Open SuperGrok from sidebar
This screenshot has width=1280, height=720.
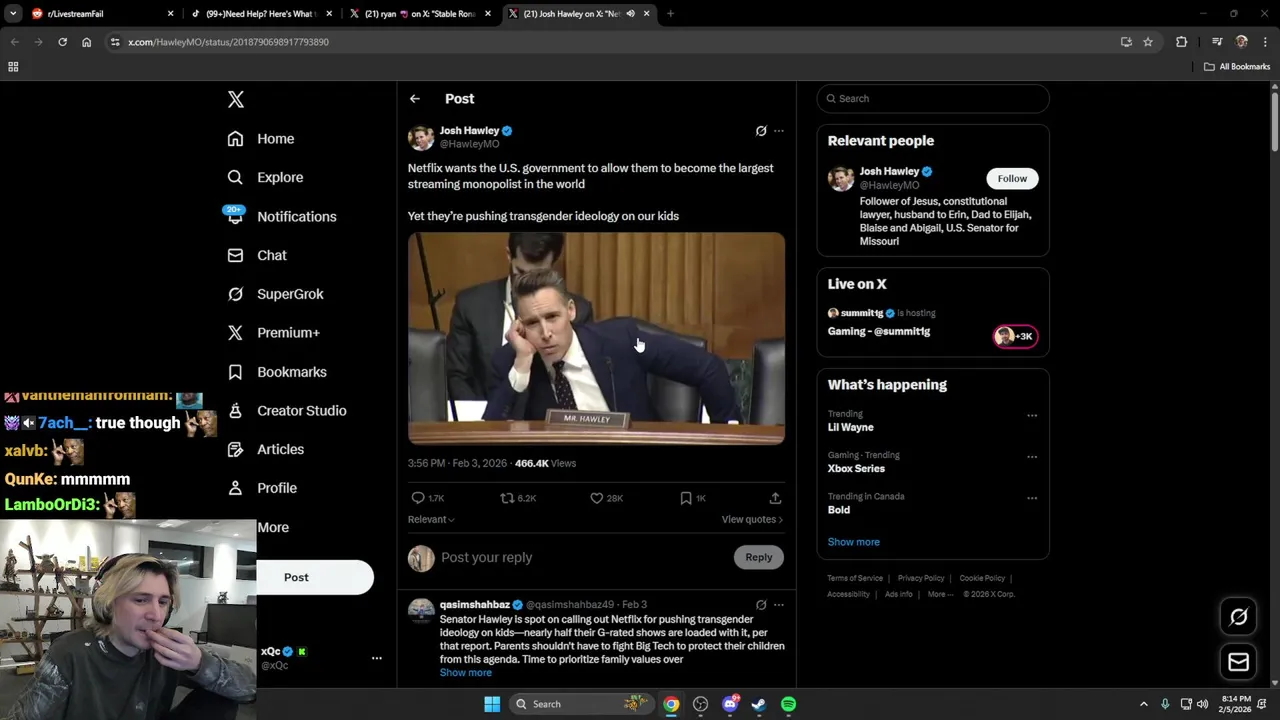tap(275, 294)
